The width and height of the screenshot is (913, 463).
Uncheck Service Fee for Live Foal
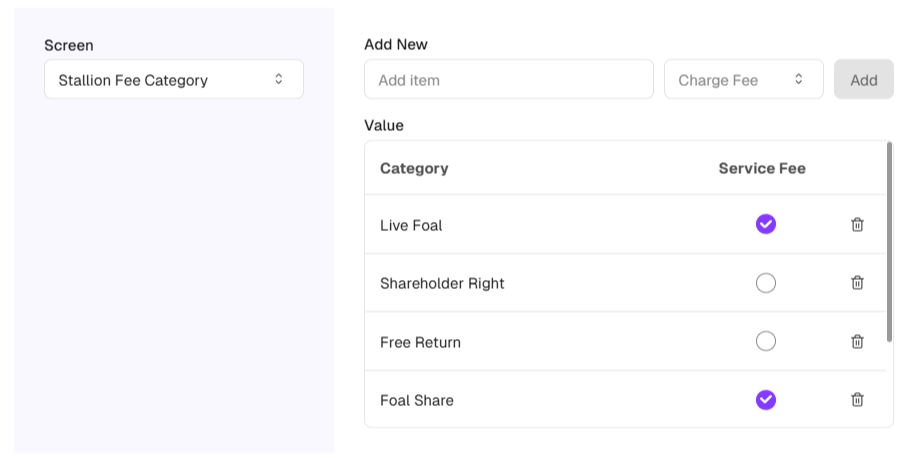[766, 224]
